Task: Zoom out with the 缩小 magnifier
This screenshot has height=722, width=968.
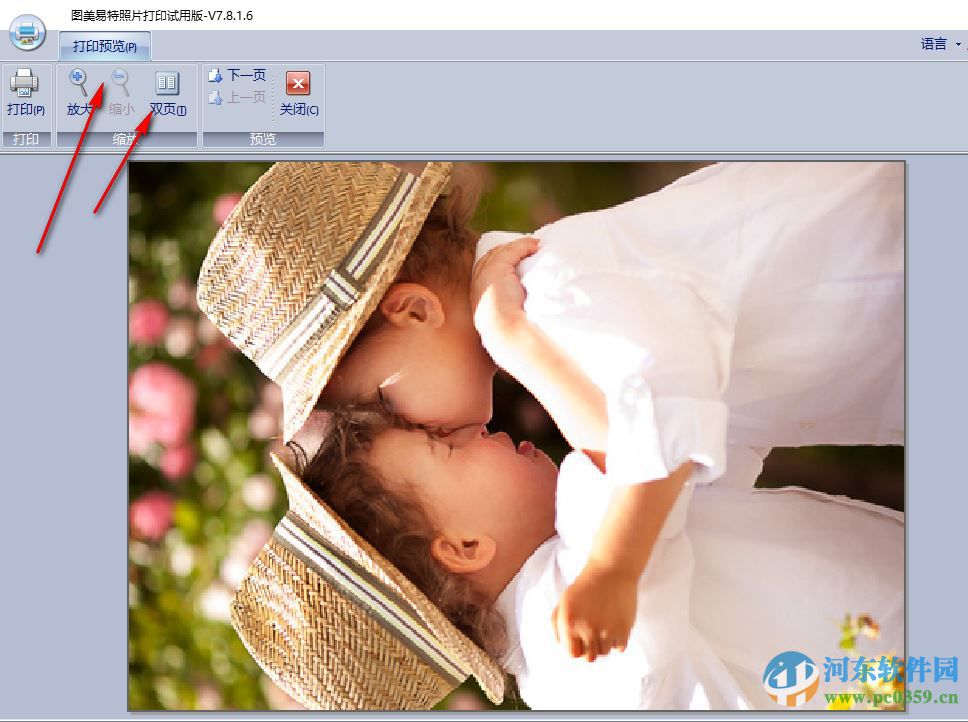Action: pos(121,93)
